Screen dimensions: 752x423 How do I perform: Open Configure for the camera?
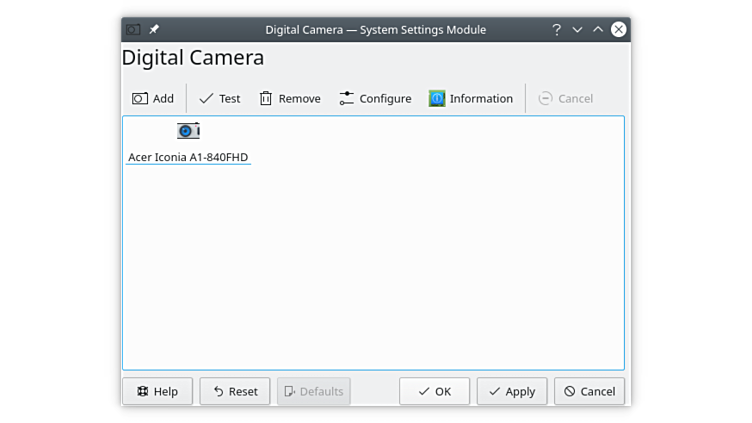pyautogui.click(x=375, y=98)
